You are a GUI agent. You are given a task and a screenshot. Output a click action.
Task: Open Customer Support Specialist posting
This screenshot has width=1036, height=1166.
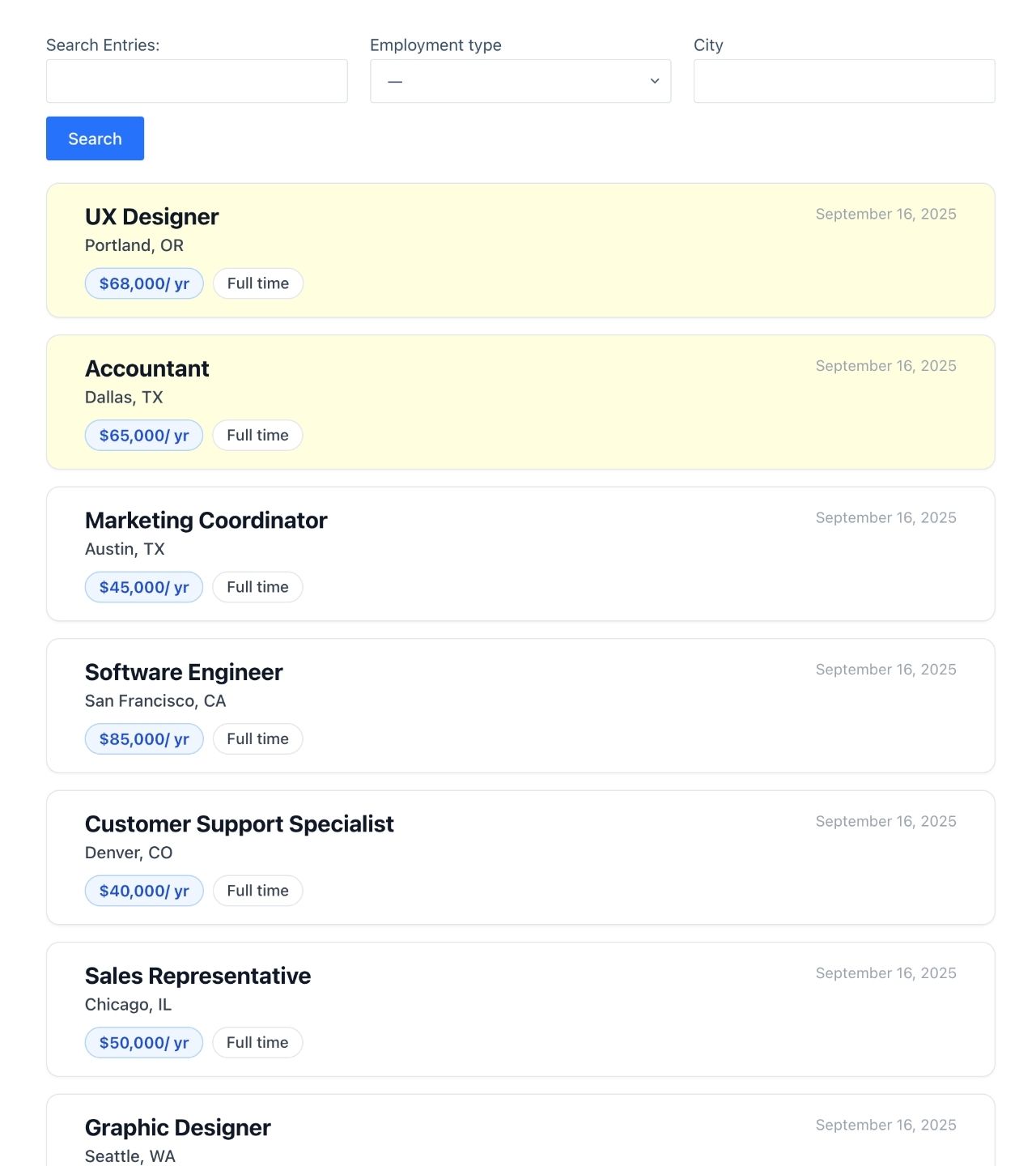pos(239,824)
